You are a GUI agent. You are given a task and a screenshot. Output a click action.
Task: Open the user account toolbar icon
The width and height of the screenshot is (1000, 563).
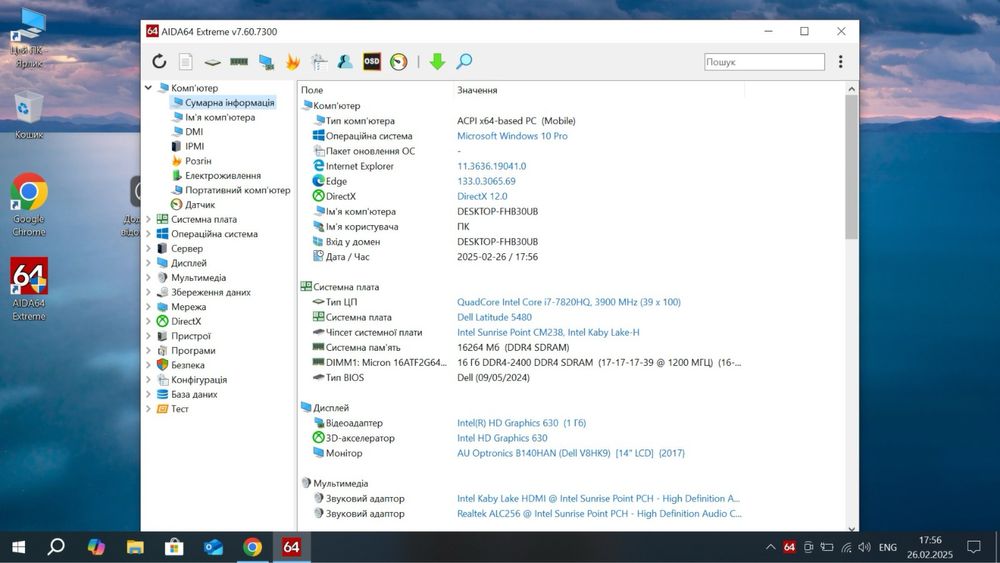pos(345,61)
